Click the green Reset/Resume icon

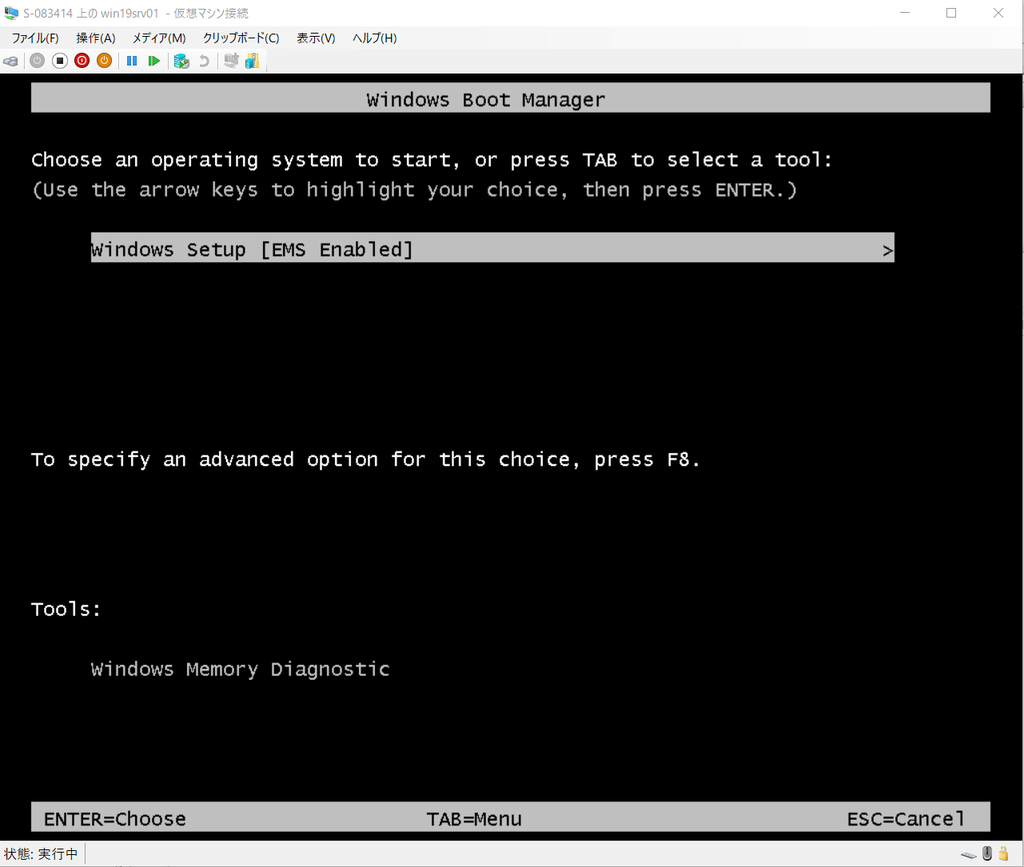[154, 61]
